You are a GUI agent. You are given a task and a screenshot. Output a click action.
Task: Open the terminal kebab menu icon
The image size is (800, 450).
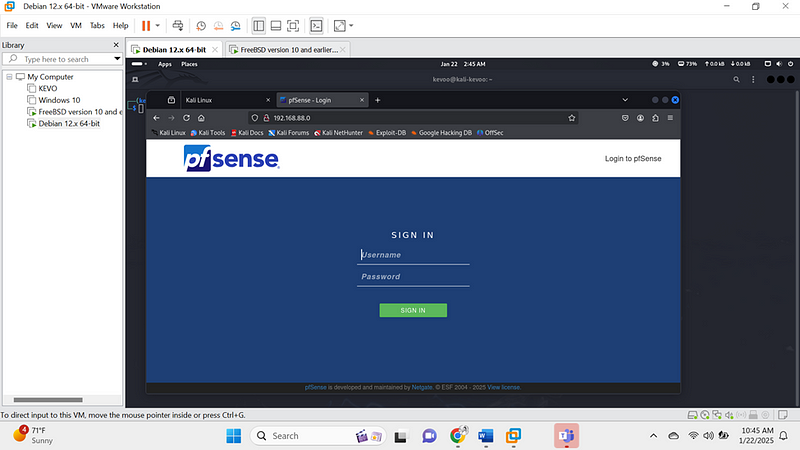(x=753, y=80)
